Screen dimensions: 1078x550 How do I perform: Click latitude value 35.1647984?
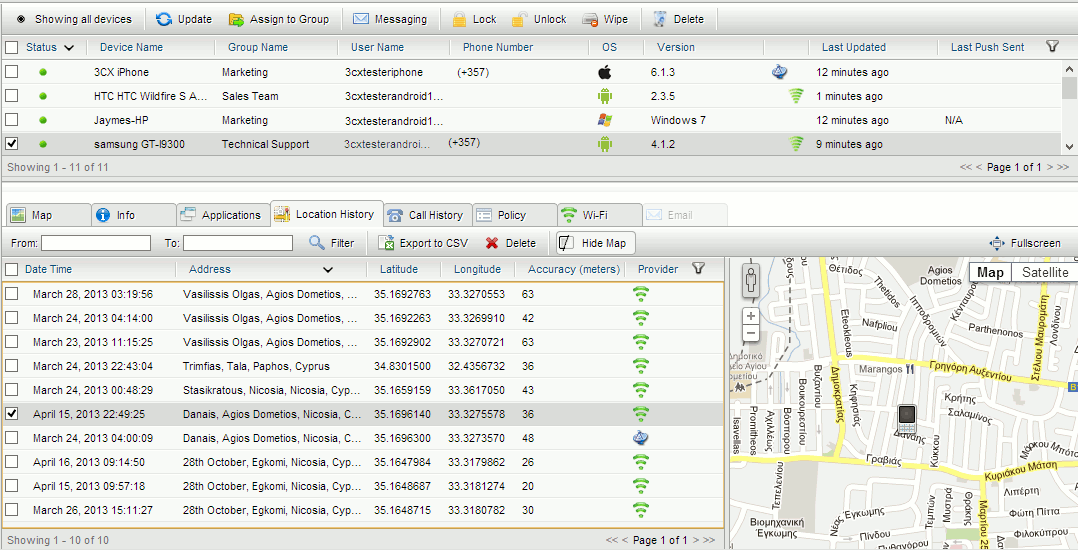pyautogui.click(x=402, y=462)
